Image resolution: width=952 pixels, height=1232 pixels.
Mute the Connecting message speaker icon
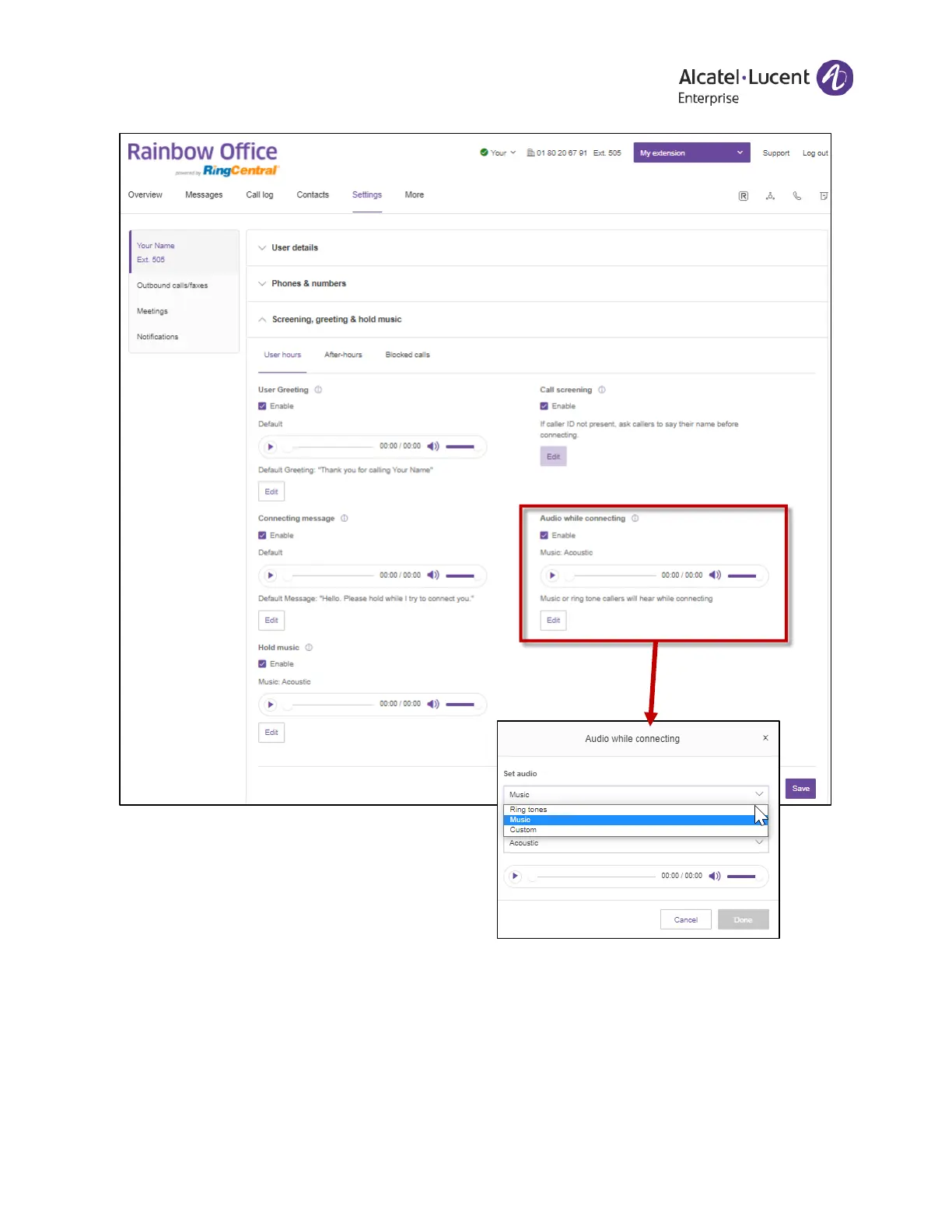pyautogui.click(x=433, y=576)
